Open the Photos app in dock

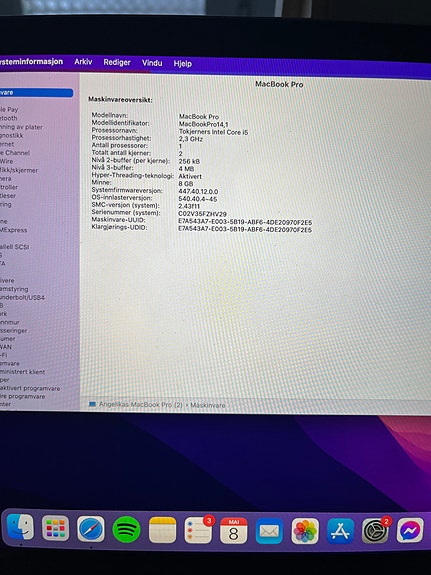click(305, 531)
